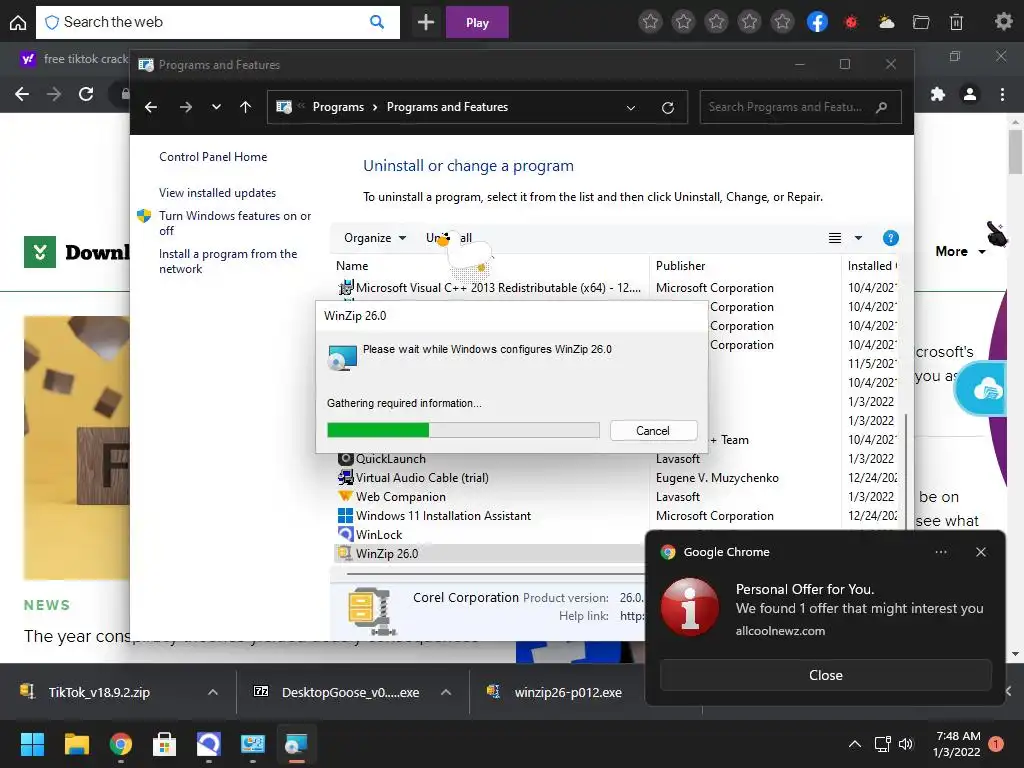Open the Facebook shortcut icon
The width and height of the screenshot is (1024, 768).
click(817, 22)
